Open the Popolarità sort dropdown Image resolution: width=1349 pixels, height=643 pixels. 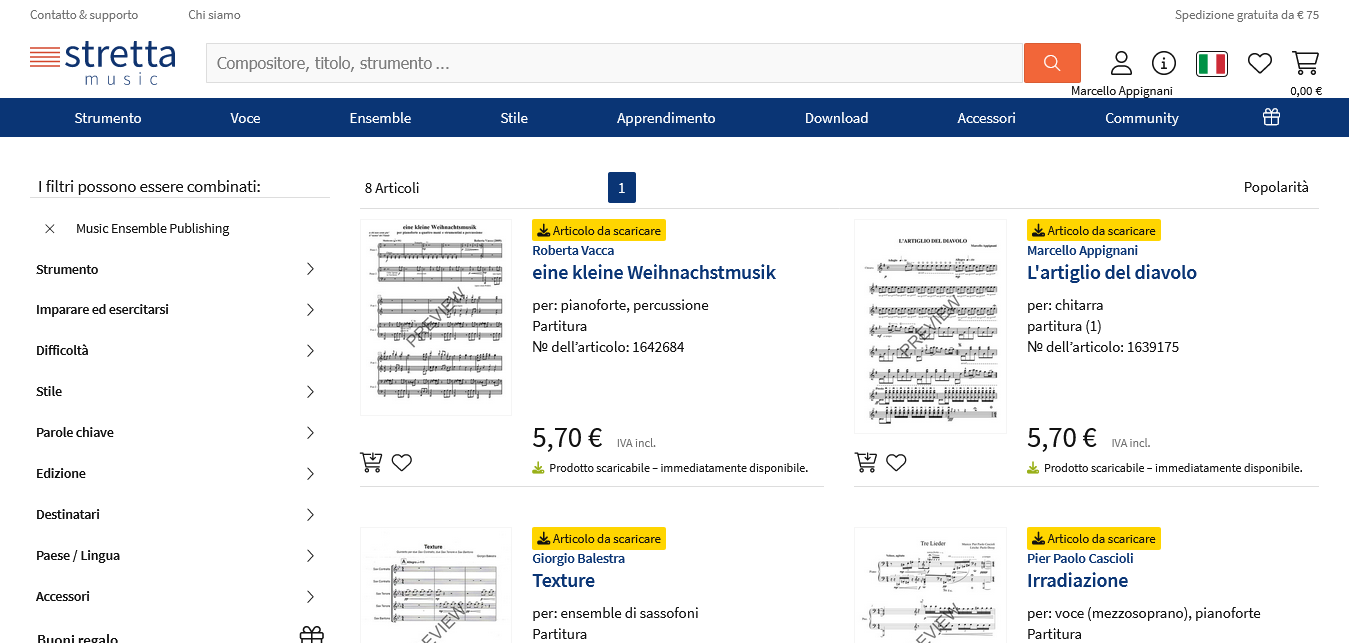coord(1276,187)
